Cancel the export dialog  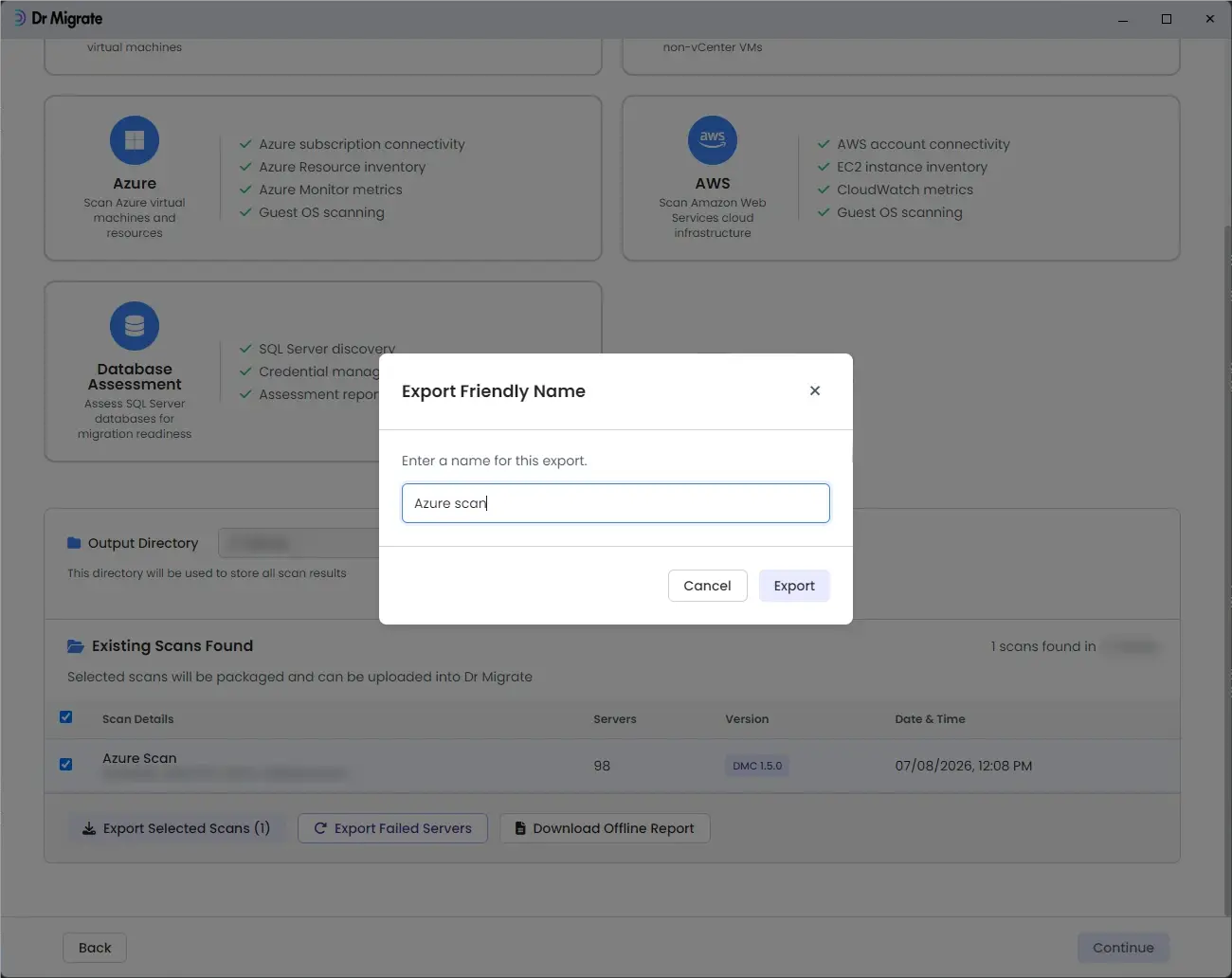point(707,586)
